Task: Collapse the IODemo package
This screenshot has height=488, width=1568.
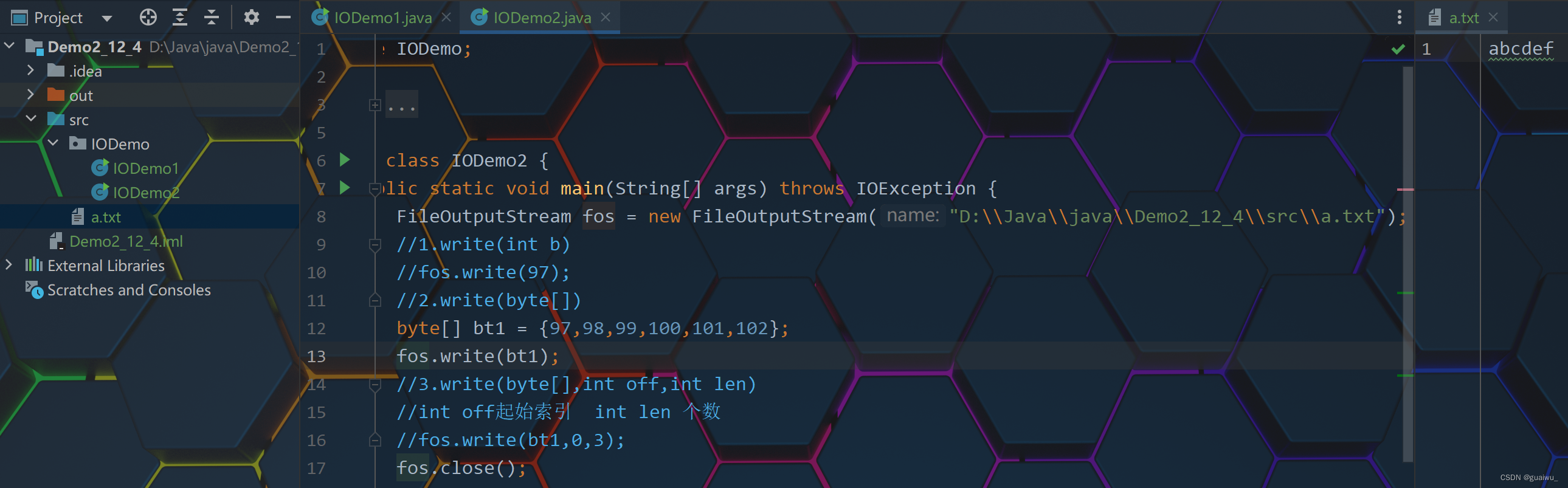Action: (53, 143)
